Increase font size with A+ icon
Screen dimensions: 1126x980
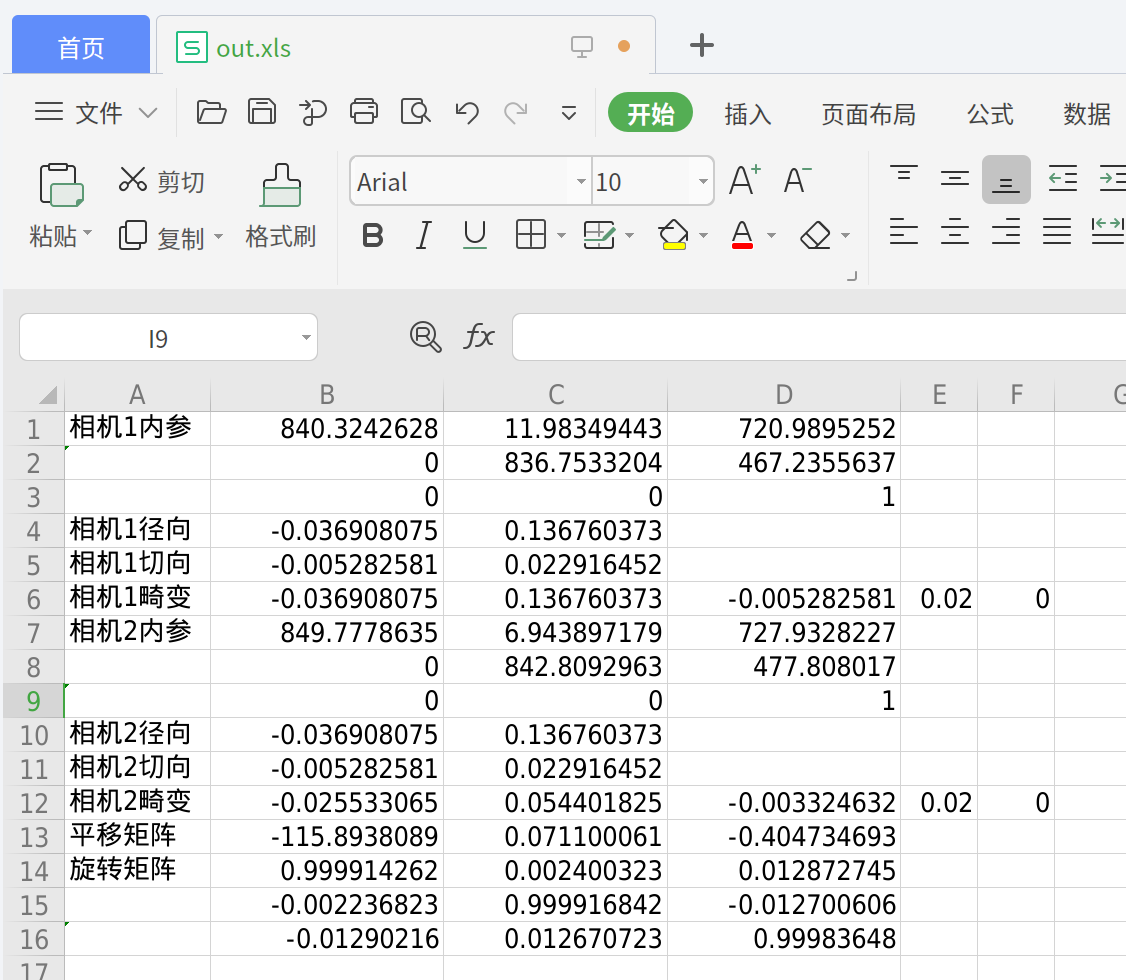(741, 180)
